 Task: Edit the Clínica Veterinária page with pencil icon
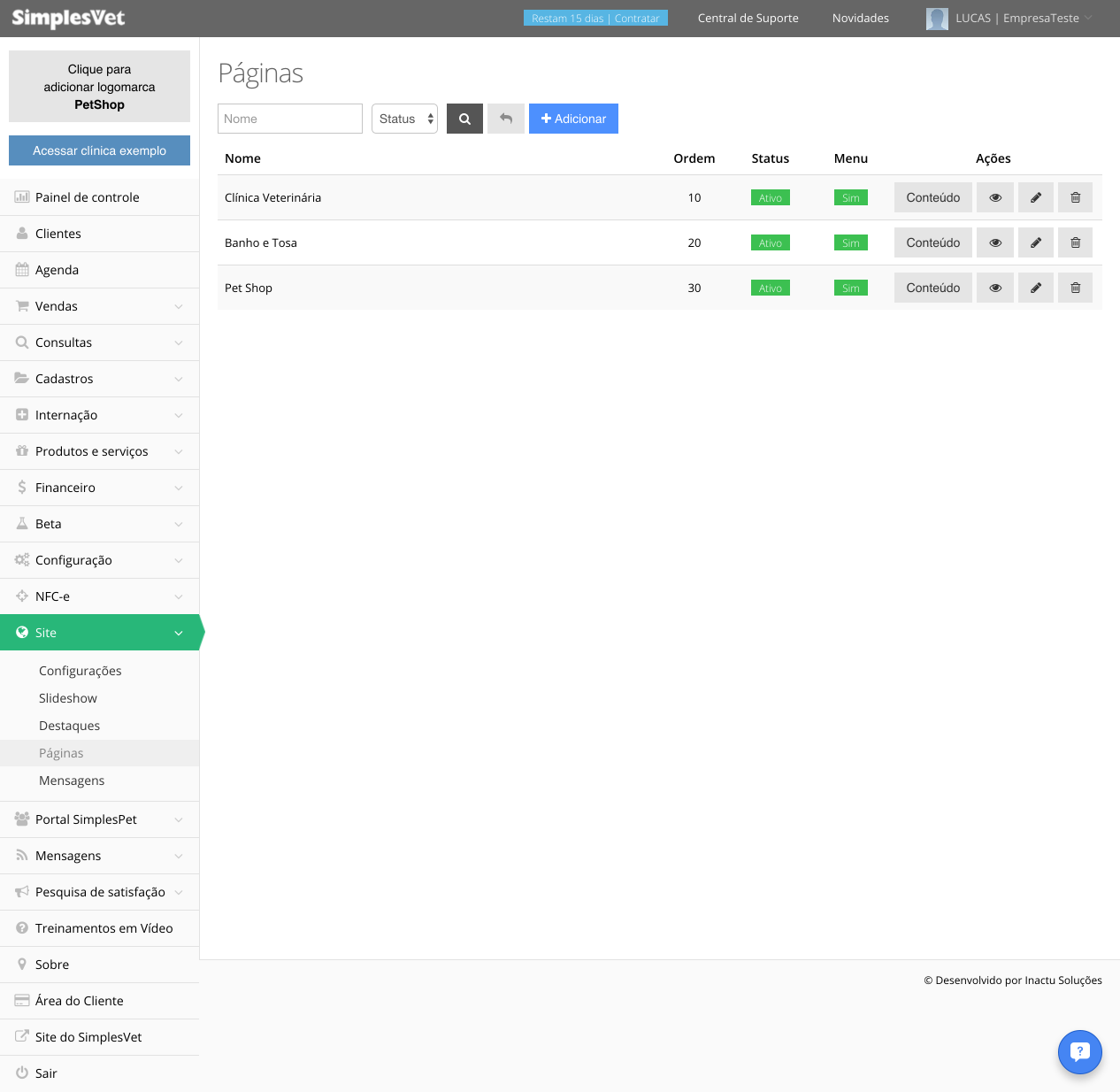click(1035, 197)
